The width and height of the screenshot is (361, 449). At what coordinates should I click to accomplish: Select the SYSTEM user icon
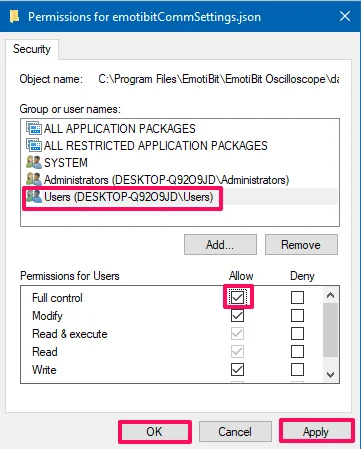click(34, 162)
